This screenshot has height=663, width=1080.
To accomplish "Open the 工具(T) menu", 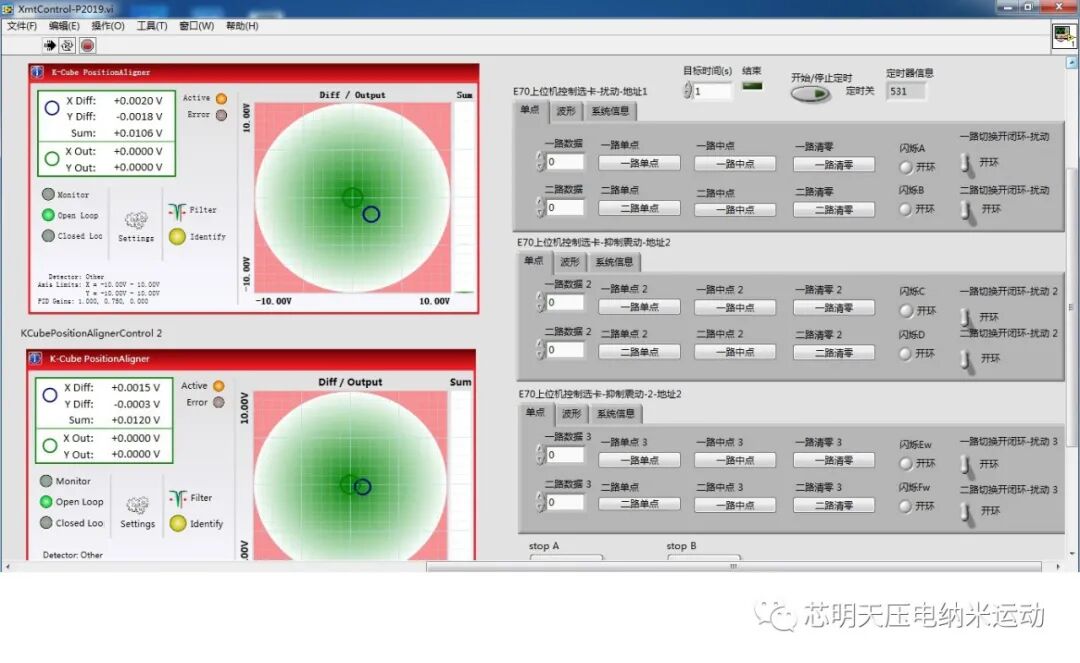I will [x=152, y=25].
